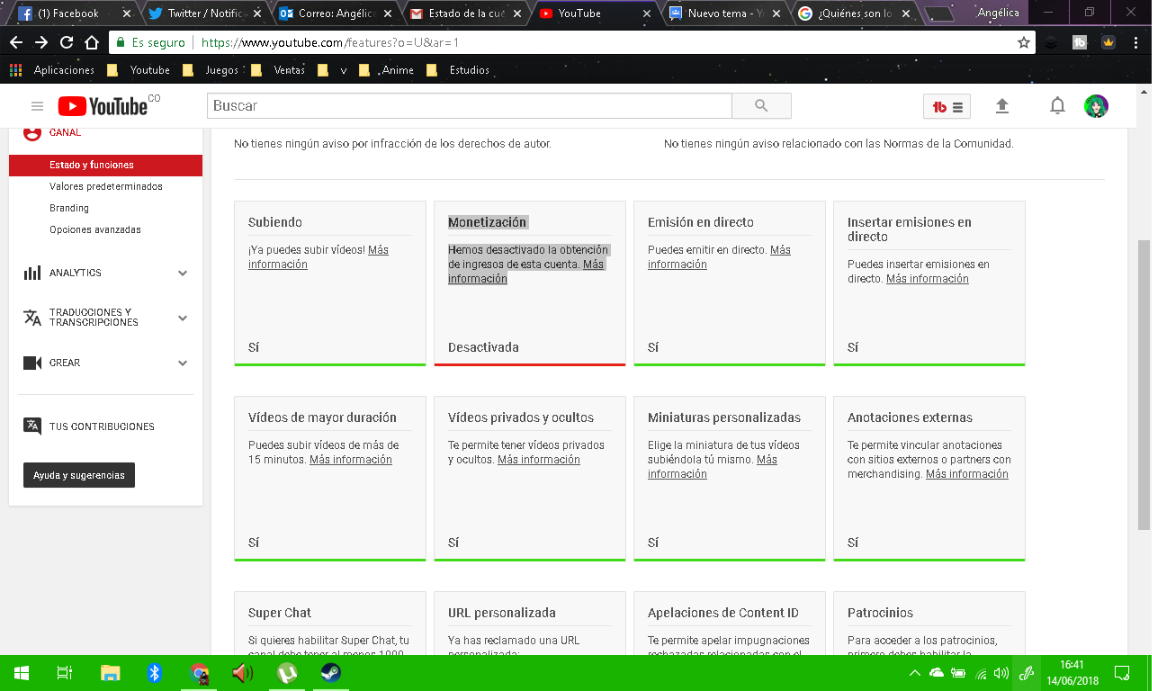Click the Bluetooth taskbar icon

[154, 673]
